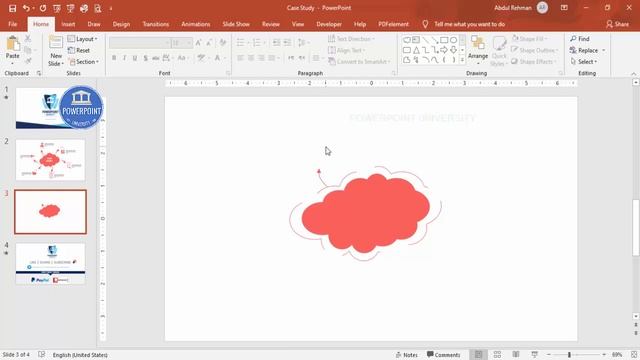Click Shape Outline button

click(535, 50)
